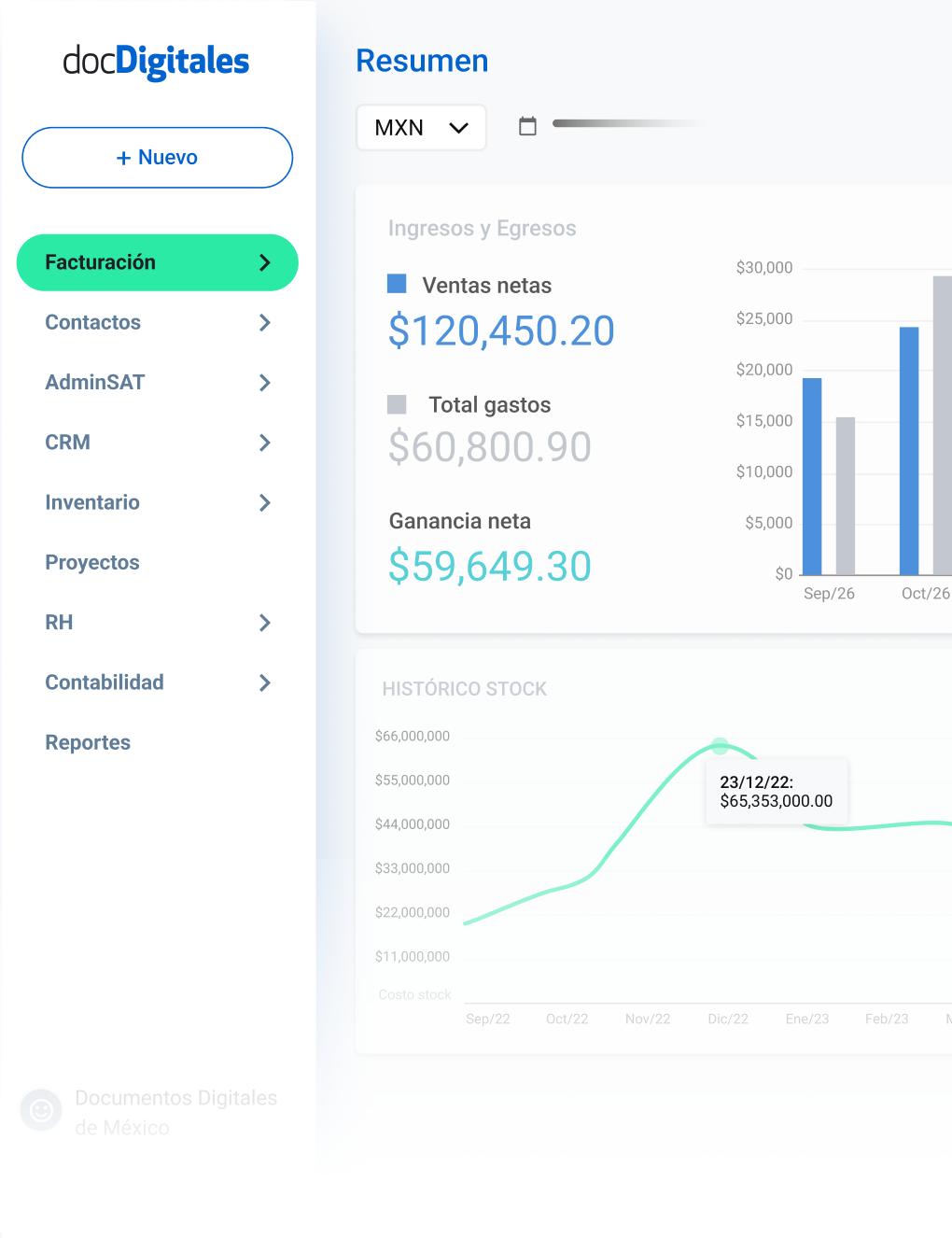
Task: Click the Ganancia neta label
Action: pos(459,521)
